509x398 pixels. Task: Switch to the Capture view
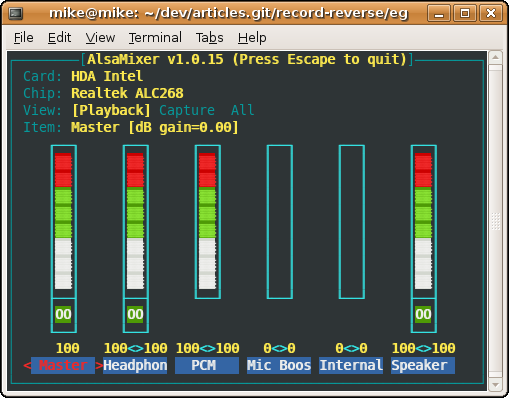coord(187,110)
